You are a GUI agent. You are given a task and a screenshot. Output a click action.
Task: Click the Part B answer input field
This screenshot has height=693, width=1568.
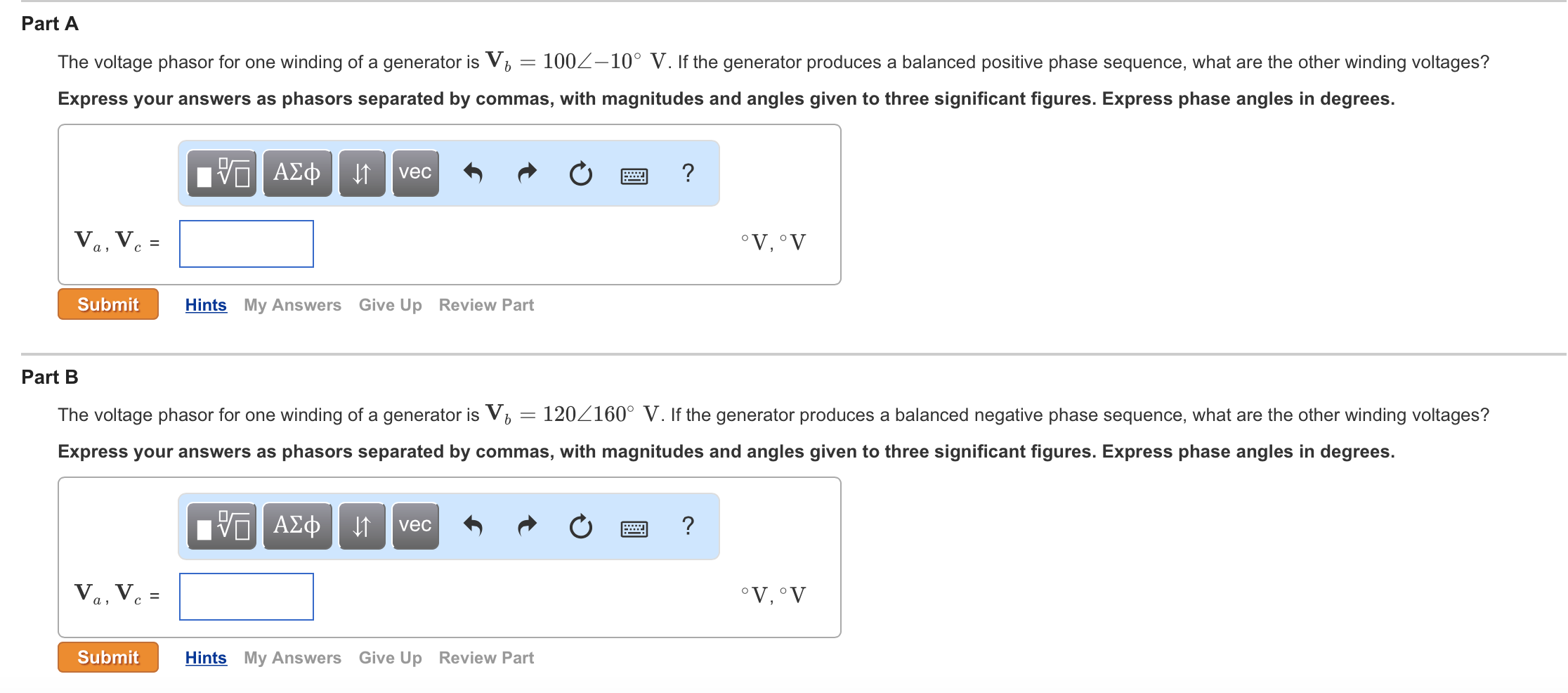coord(246,596)
